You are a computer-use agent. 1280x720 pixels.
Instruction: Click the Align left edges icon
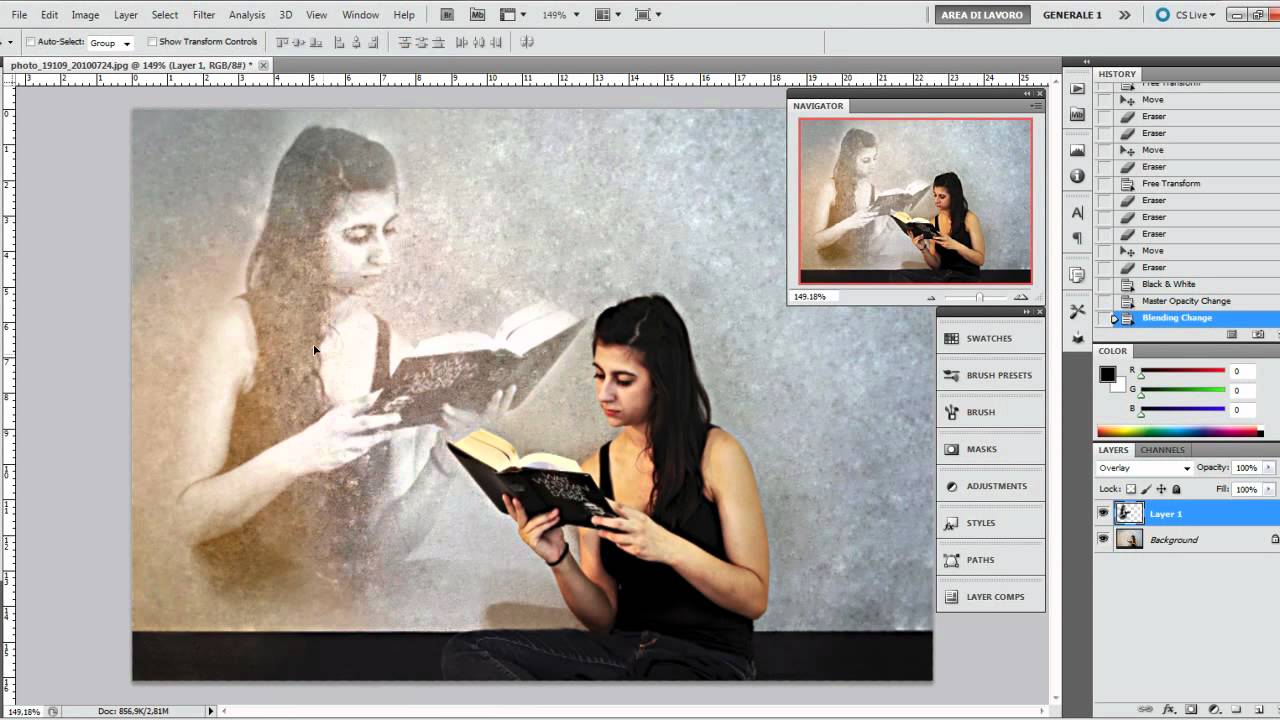click(339, 42)
